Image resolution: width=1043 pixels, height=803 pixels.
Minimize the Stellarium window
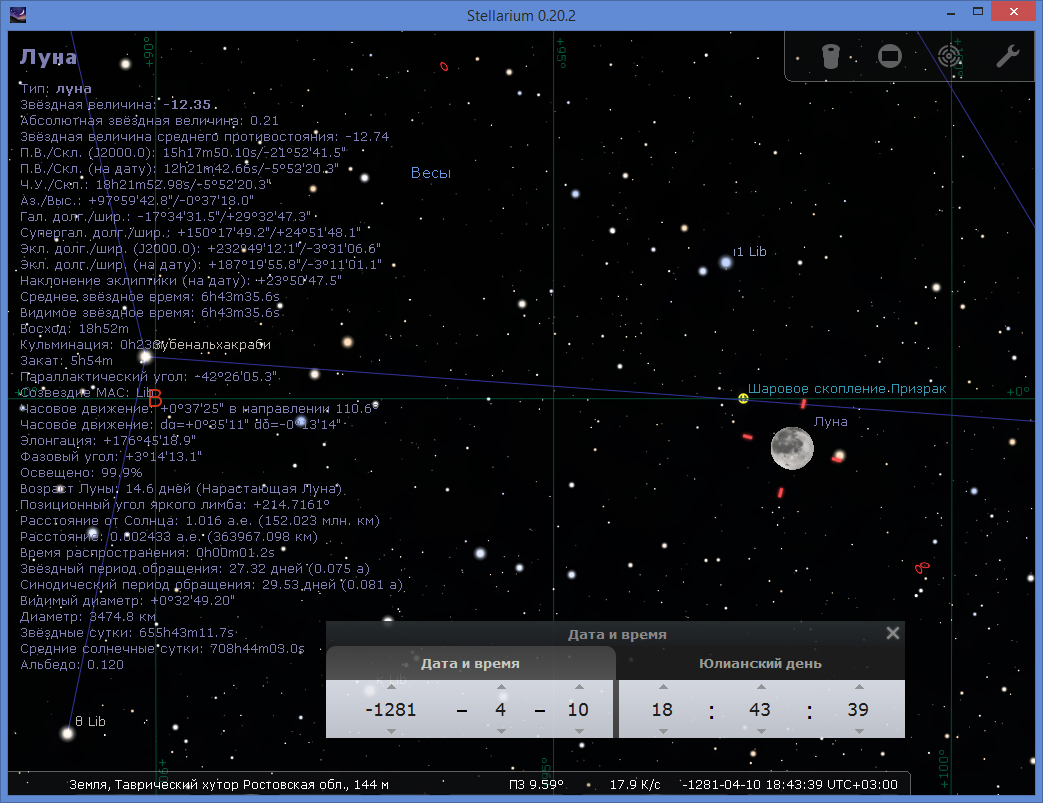tap(951, 12)
